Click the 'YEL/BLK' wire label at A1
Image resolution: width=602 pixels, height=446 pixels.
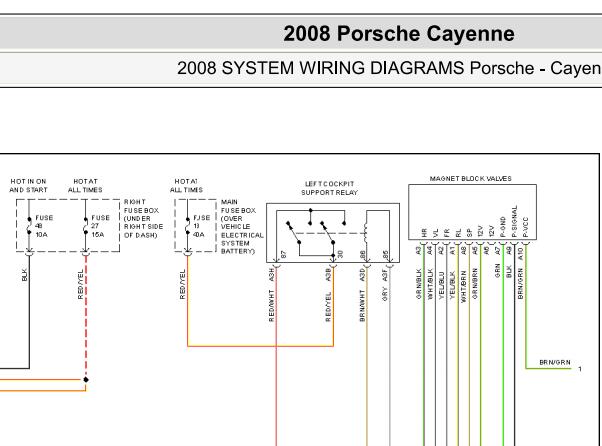tap(452, 286)
